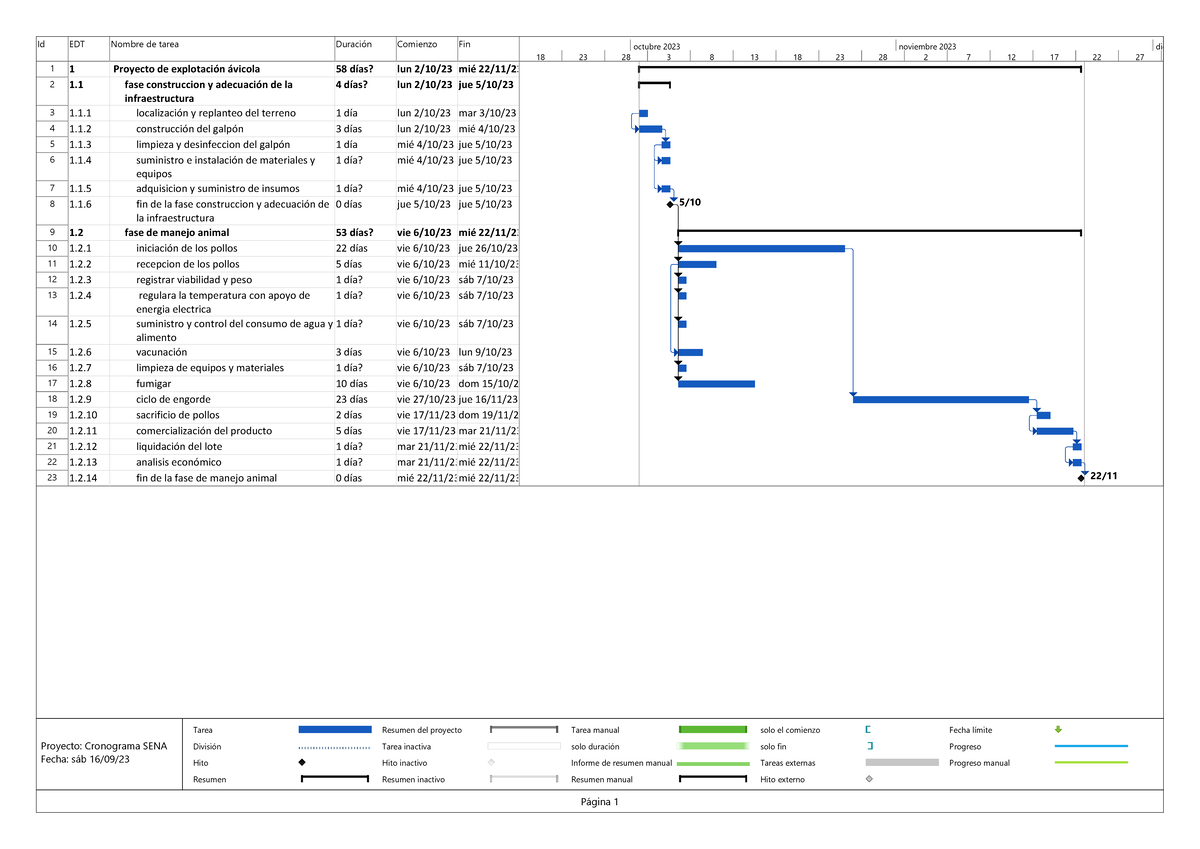The image size is (1200, 849).
Task: Click the Comienzo column header
Action: 417,44
